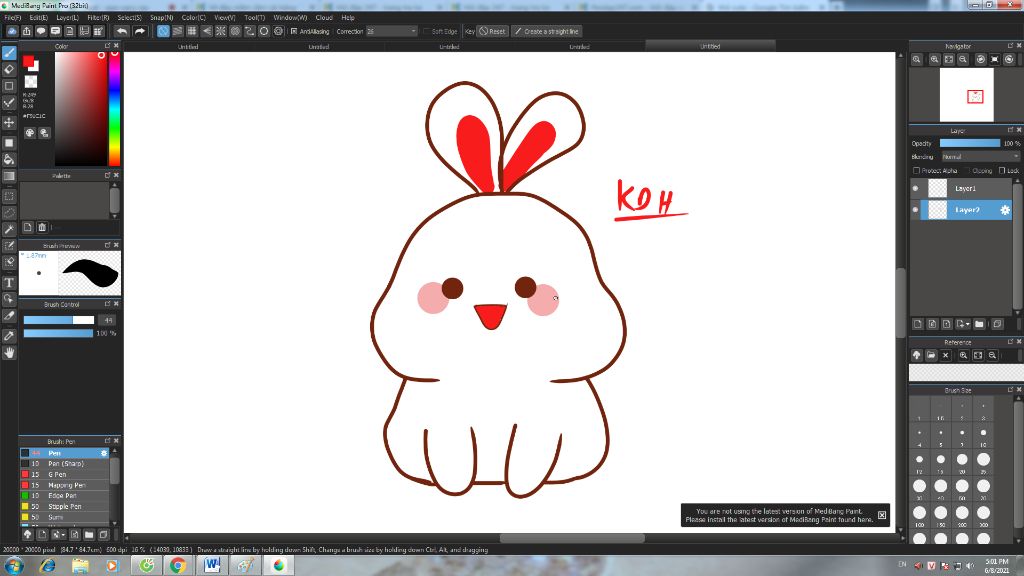Click Create a straight line button
Screen dimensions: 1024x576
tap(547, 31)
